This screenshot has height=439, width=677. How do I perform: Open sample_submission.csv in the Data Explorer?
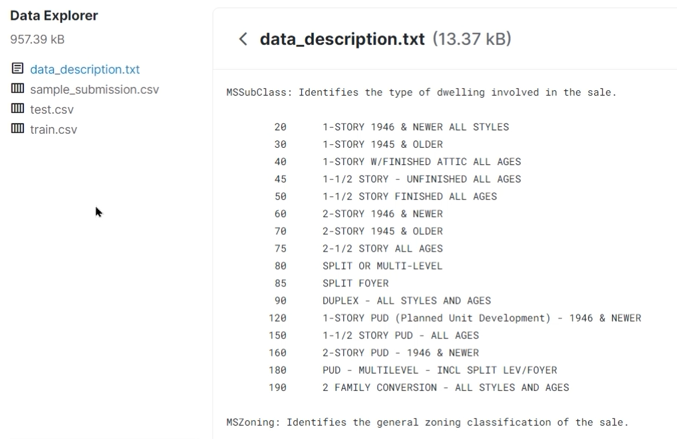(94, 89)
